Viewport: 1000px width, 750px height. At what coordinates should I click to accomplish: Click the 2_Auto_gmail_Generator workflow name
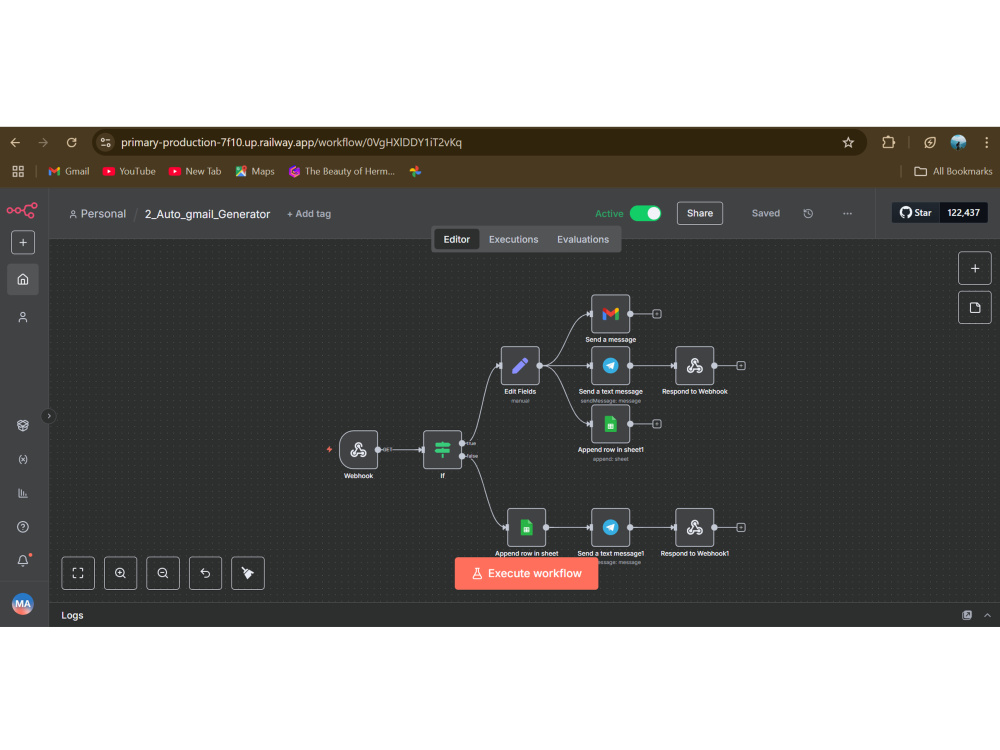click(207, 214)
